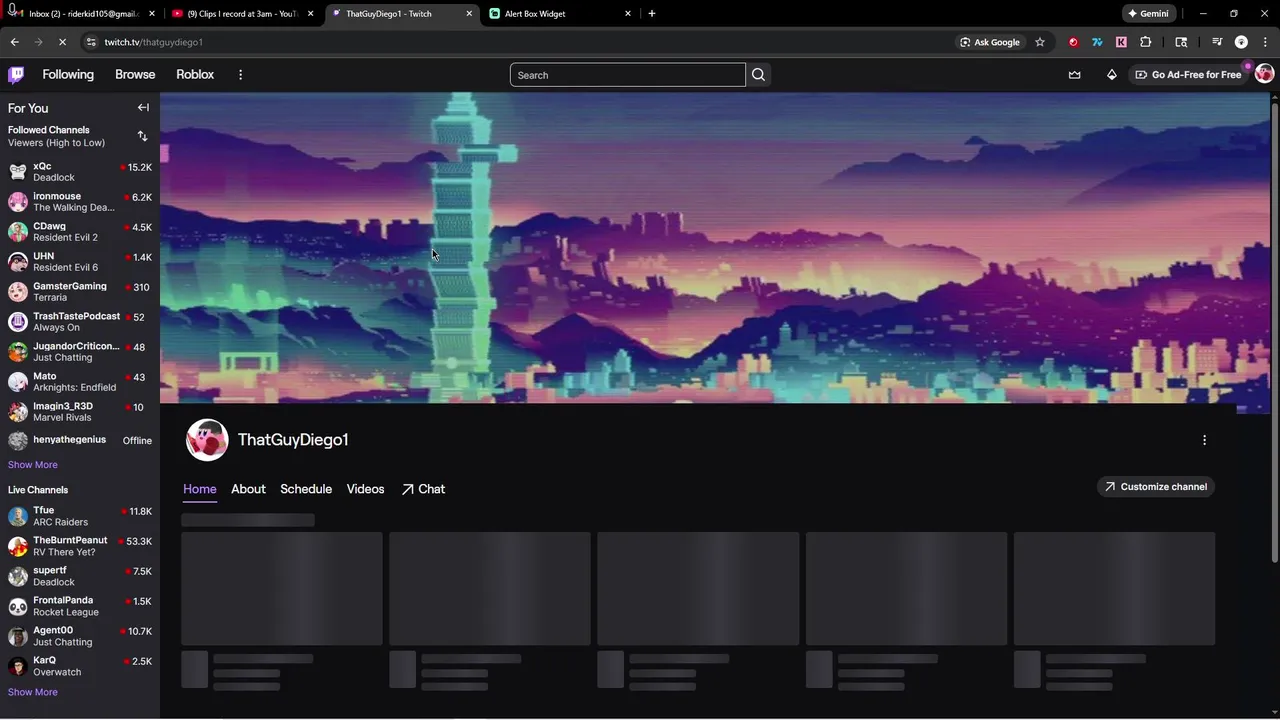1280x720 pixels.
Task: Switch to the YouTube Clips tab
Action: point(243,14)
